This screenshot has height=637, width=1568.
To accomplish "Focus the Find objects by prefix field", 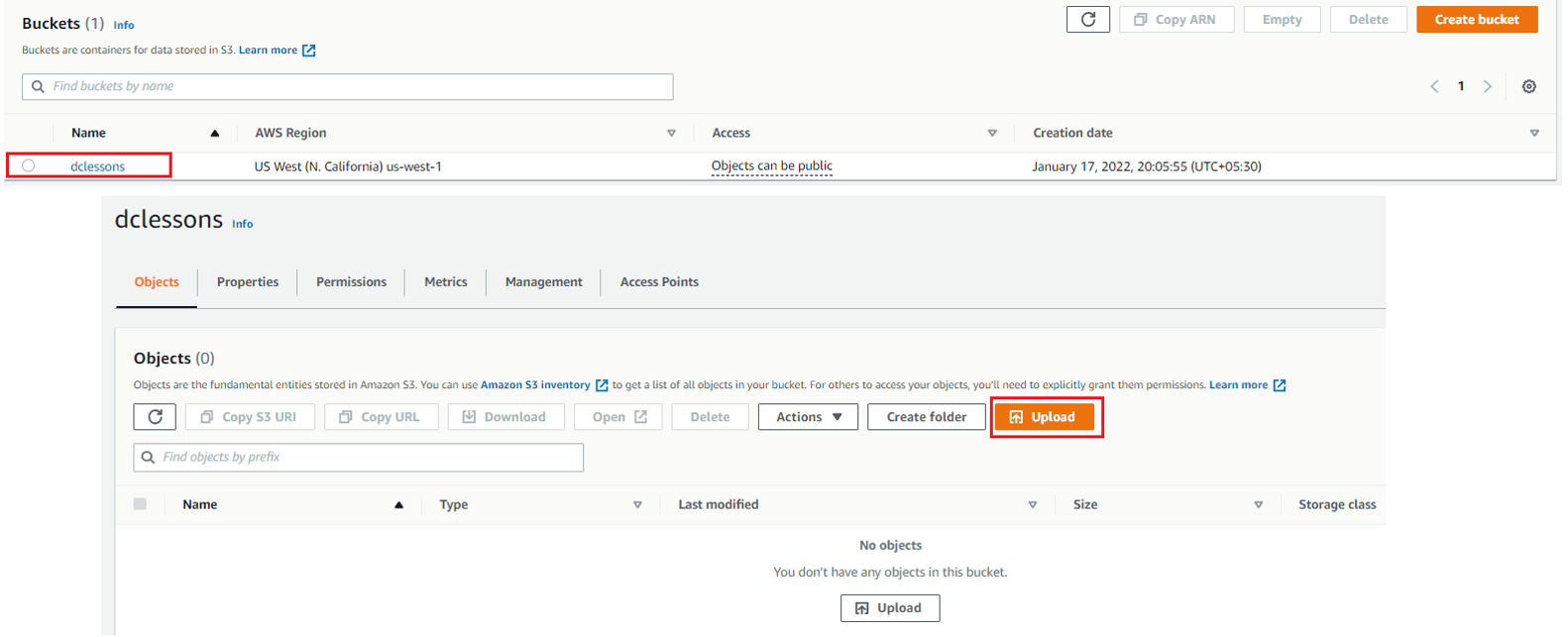I will coord(358,457).
